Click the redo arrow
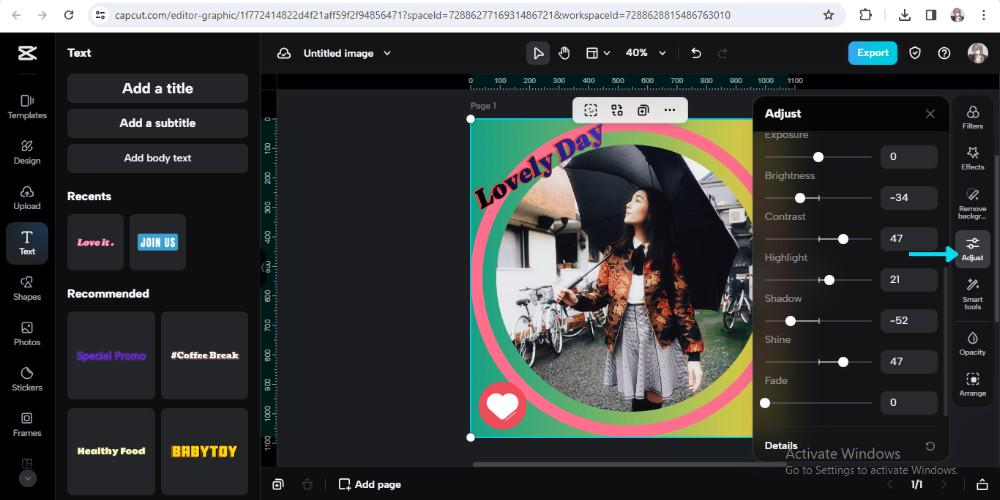This screenshot has height=500, width=1000. pos(722,54)
